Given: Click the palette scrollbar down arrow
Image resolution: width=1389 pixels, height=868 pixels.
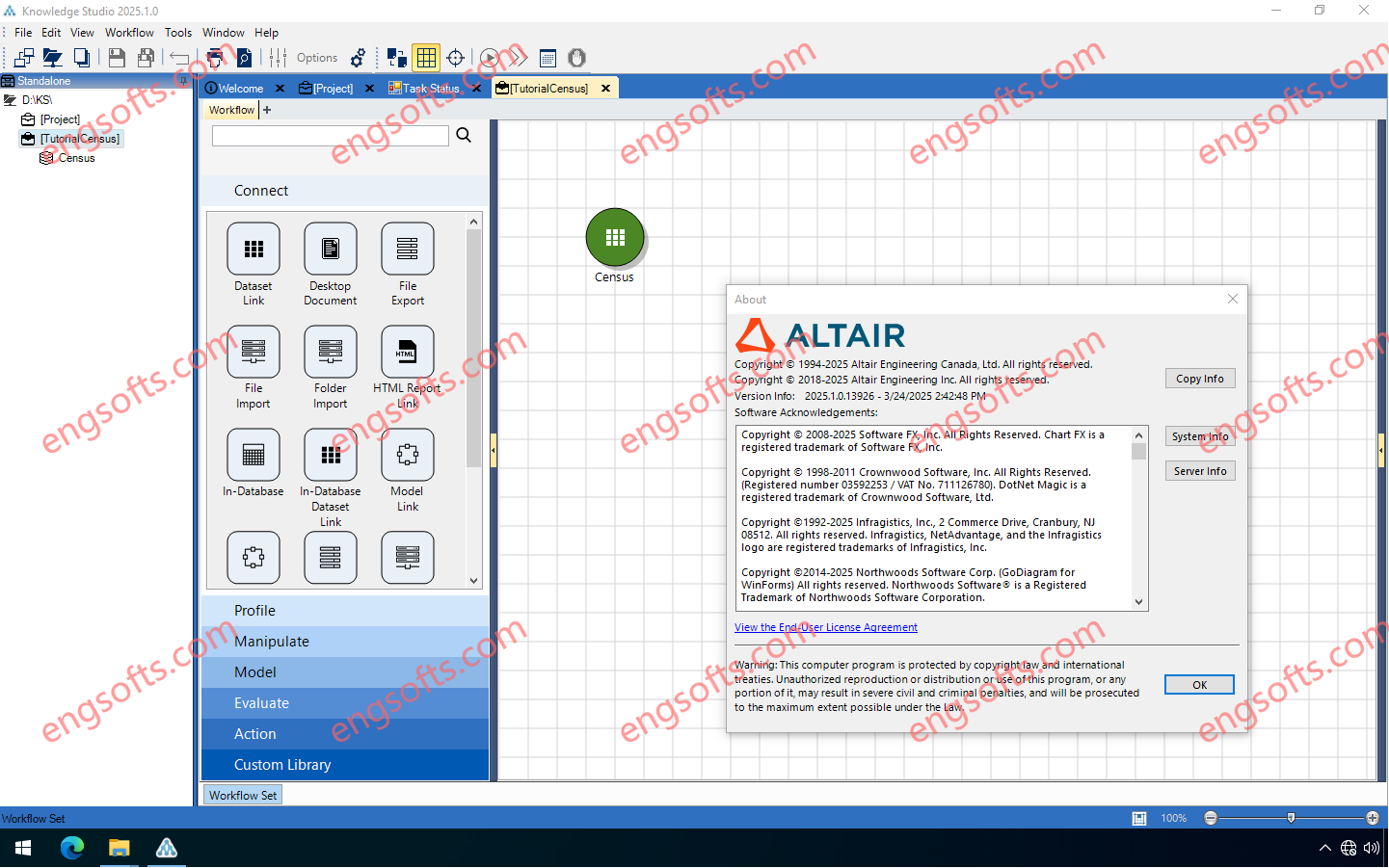Looking at the screenshot, I should pos(473,581).
